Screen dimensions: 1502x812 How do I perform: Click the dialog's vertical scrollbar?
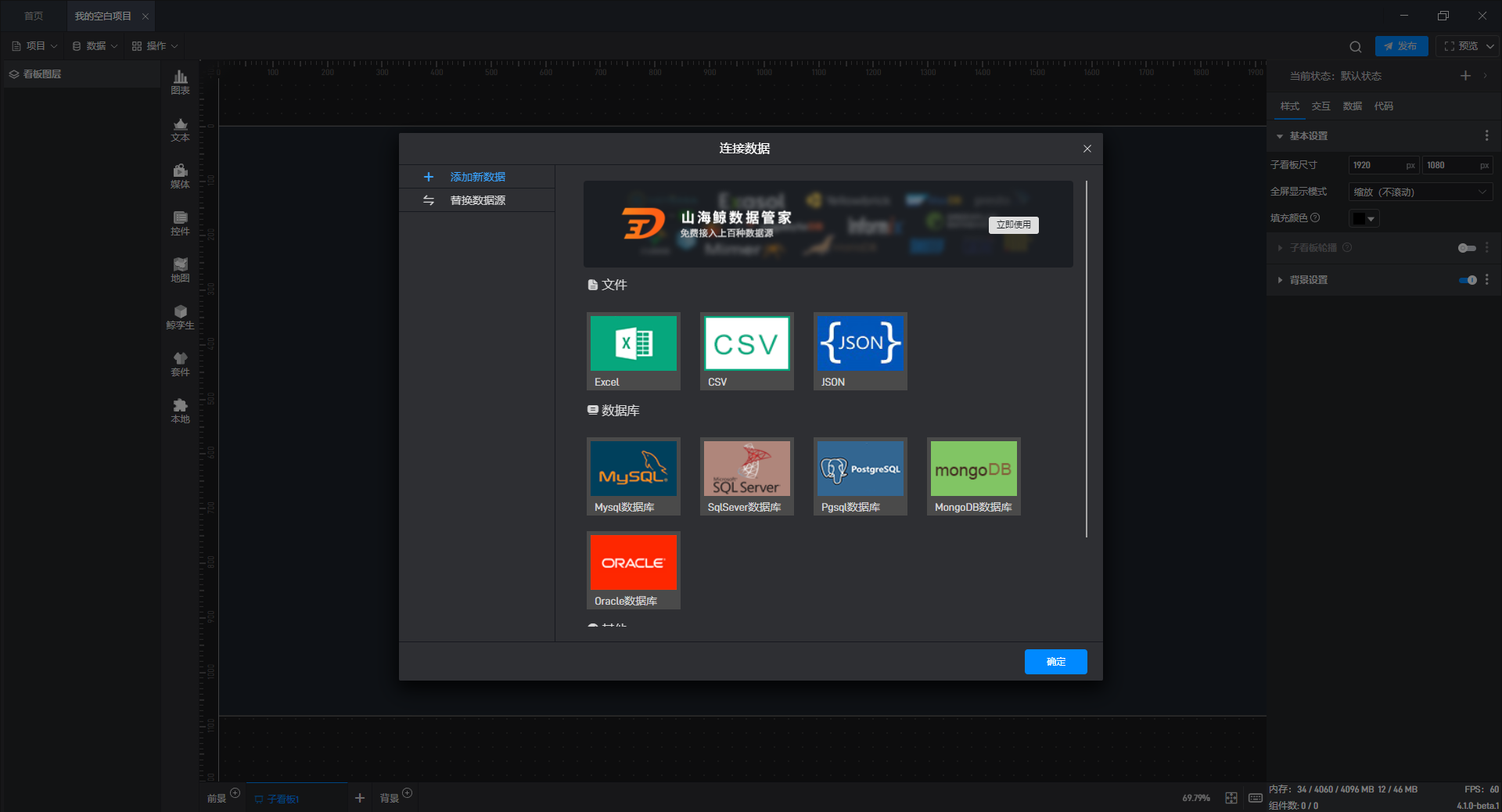click(x=1087, y=359)
